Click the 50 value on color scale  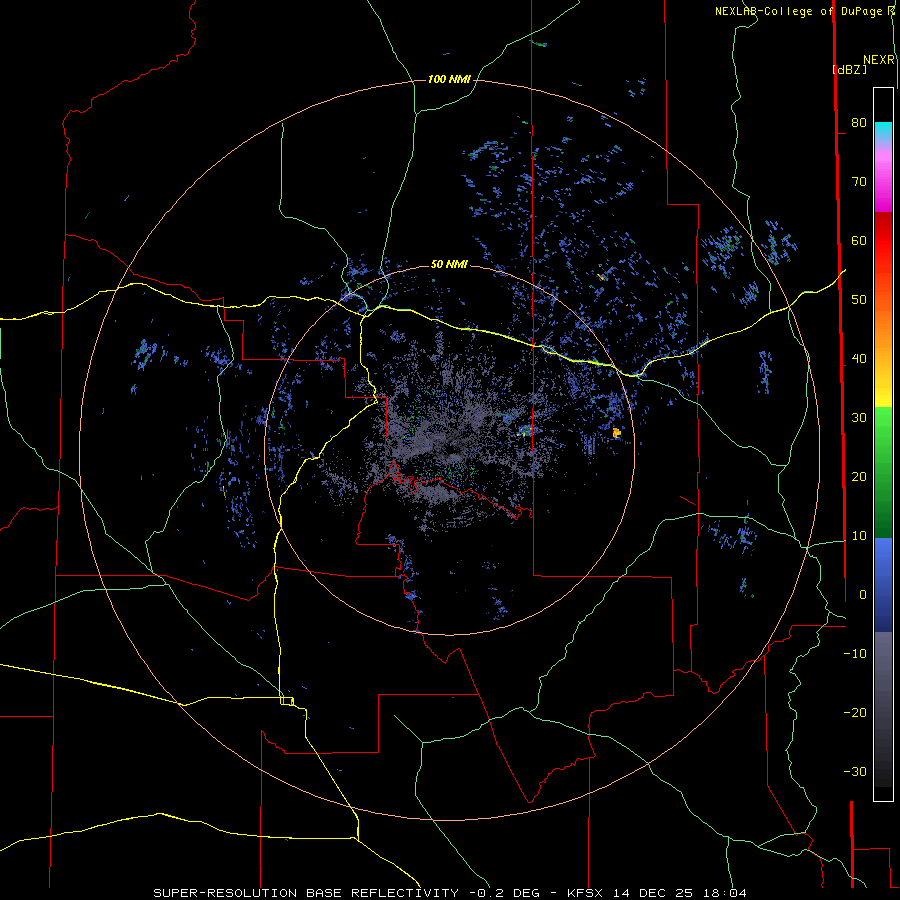tap(859, 300)
